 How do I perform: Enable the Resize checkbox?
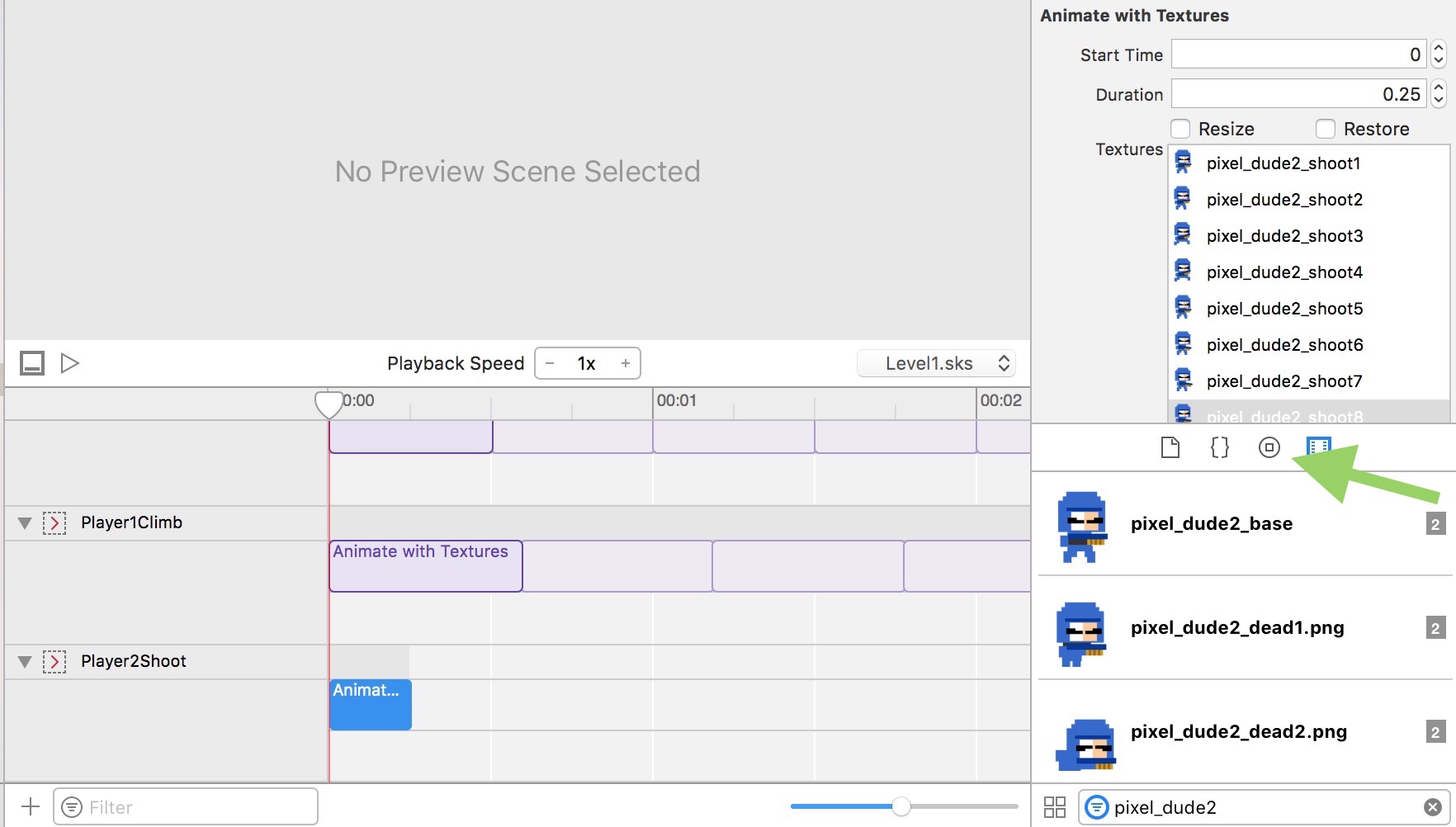click(x=1181, y=129)
